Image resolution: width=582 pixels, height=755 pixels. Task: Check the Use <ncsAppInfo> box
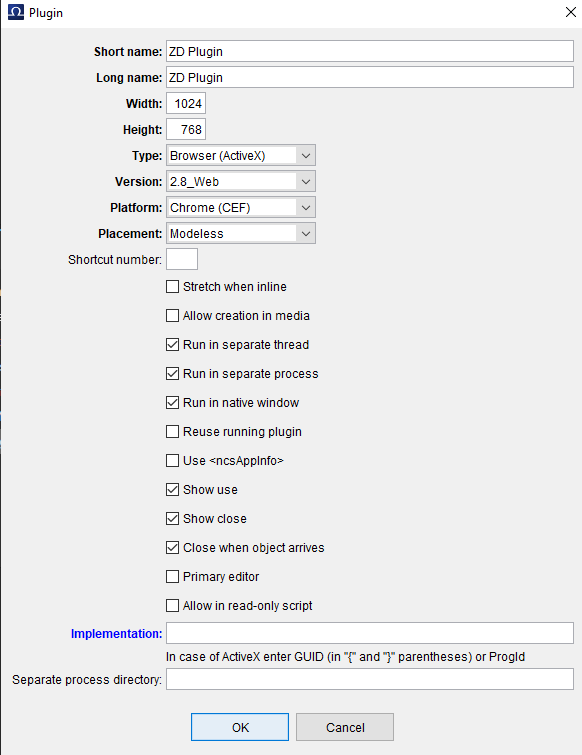tap(172, 461)
